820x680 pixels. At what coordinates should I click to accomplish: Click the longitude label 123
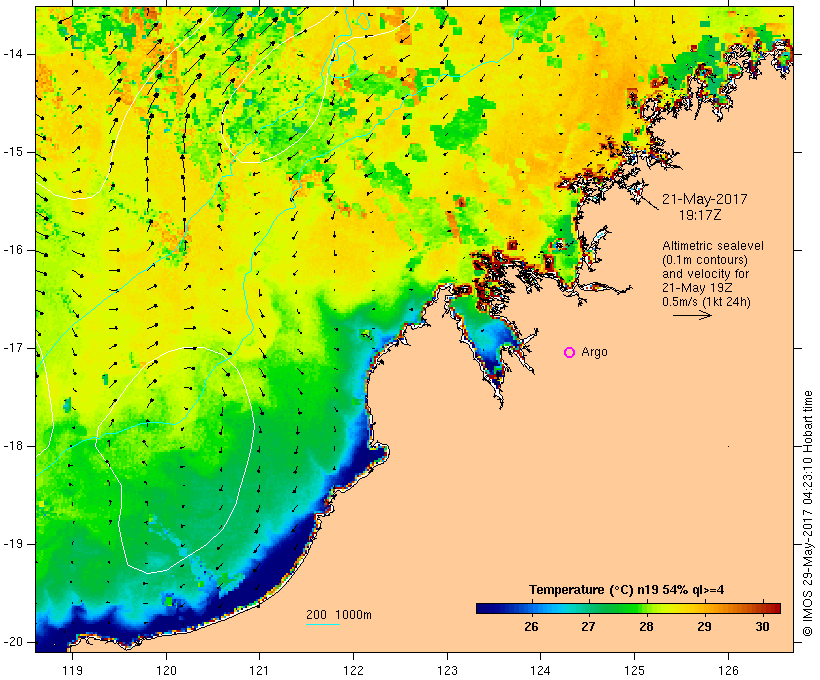pos(447,670)
